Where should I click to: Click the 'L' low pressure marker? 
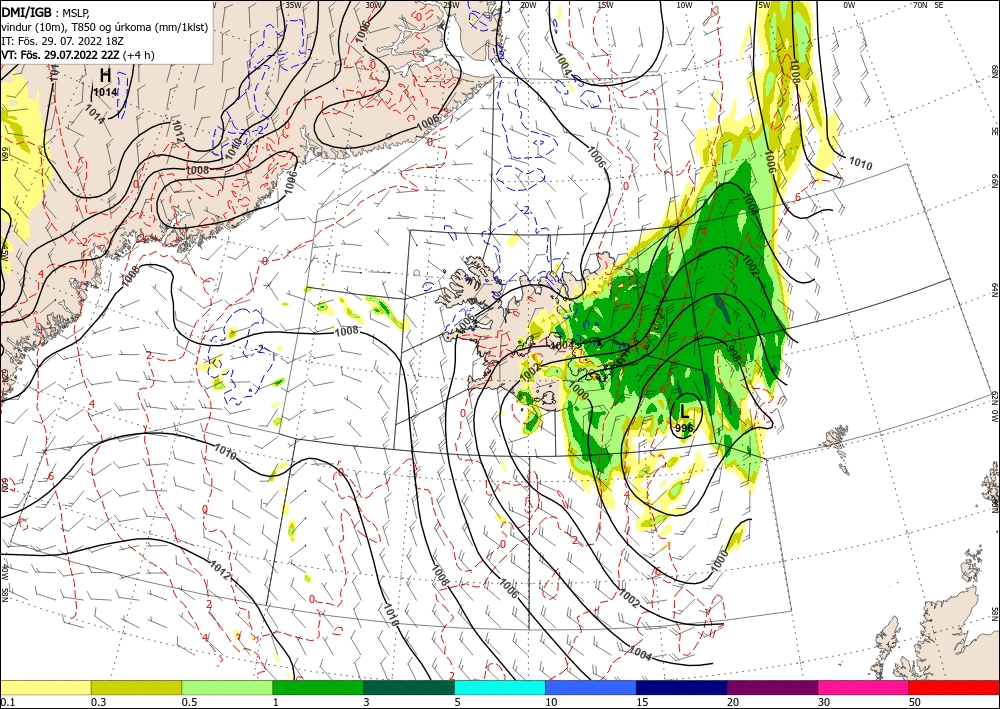coord(684,411)
